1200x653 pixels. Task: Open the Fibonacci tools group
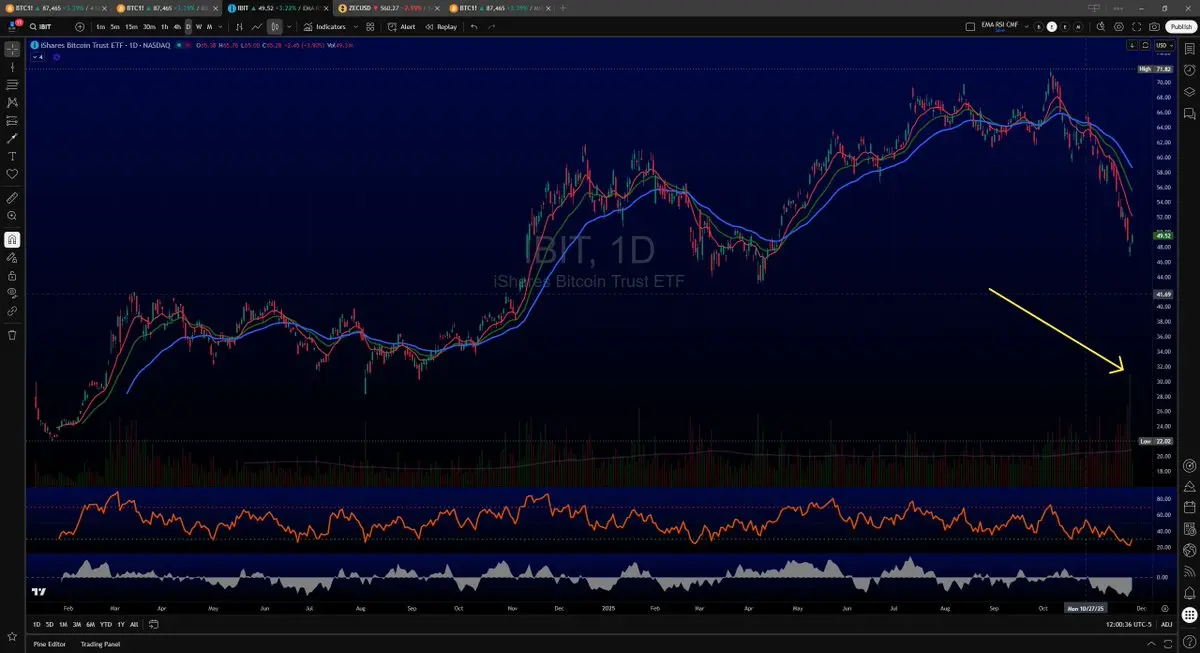[12, 84]
